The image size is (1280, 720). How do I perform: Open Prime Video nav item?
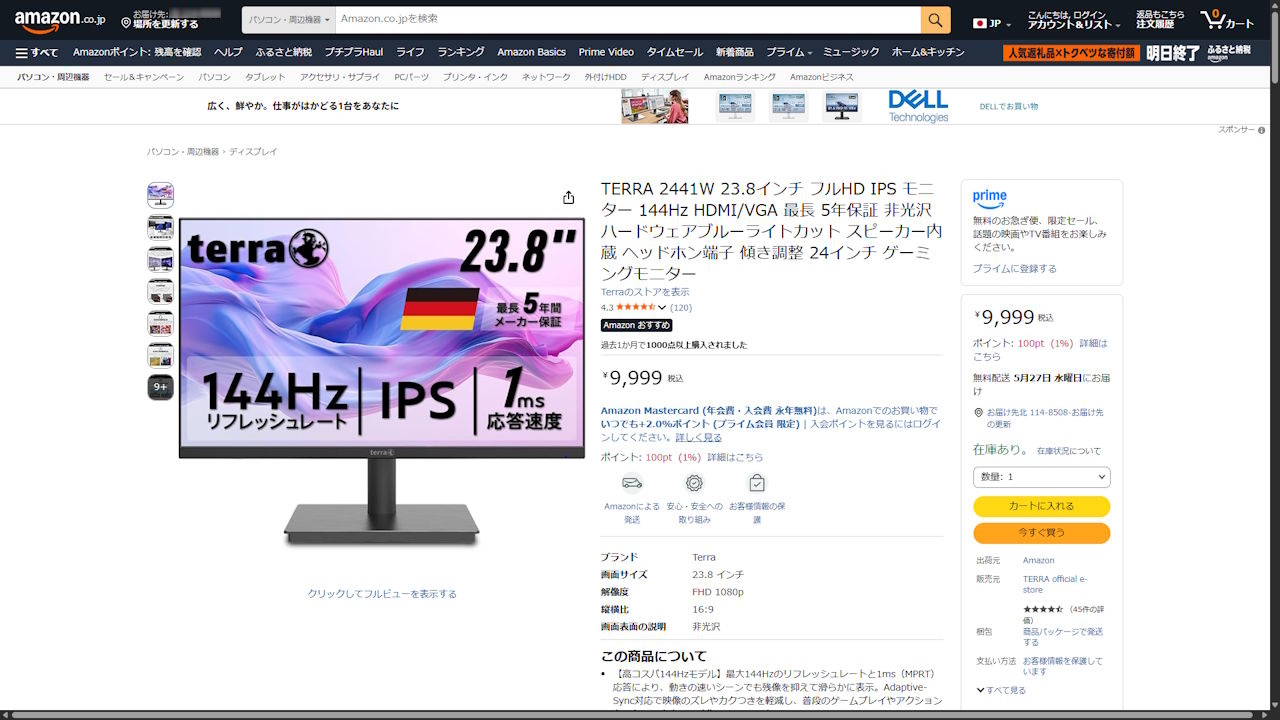[606, 52]
